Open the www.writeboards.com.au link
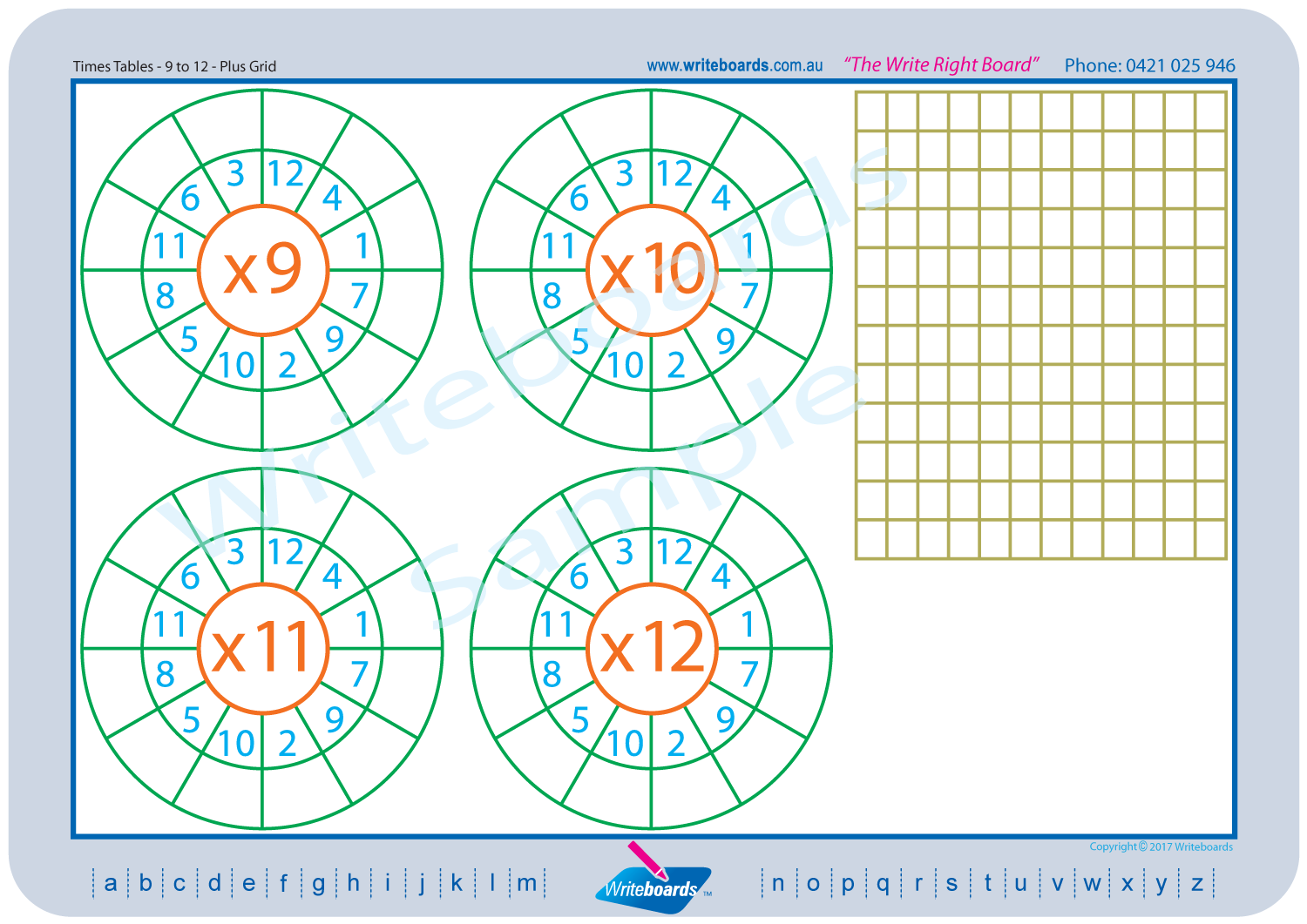This screenshot has height=924, width=1307. coord(735,65)
